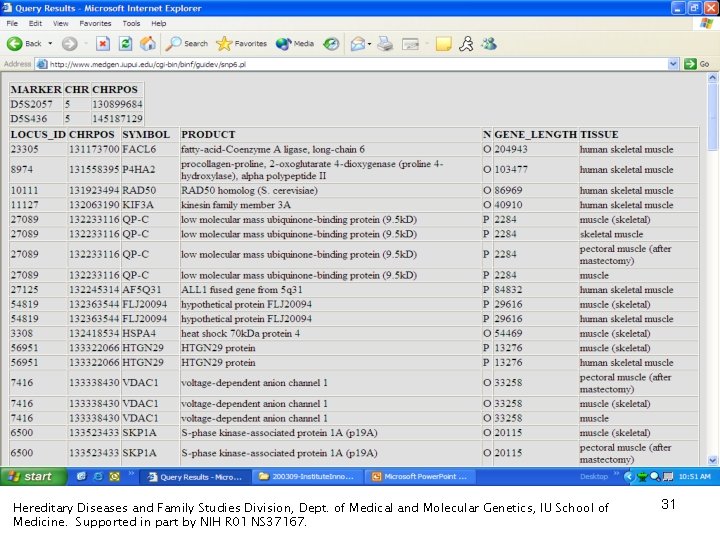Click the Mail envelope icon
720x540 pixels.
coord(358,44)
